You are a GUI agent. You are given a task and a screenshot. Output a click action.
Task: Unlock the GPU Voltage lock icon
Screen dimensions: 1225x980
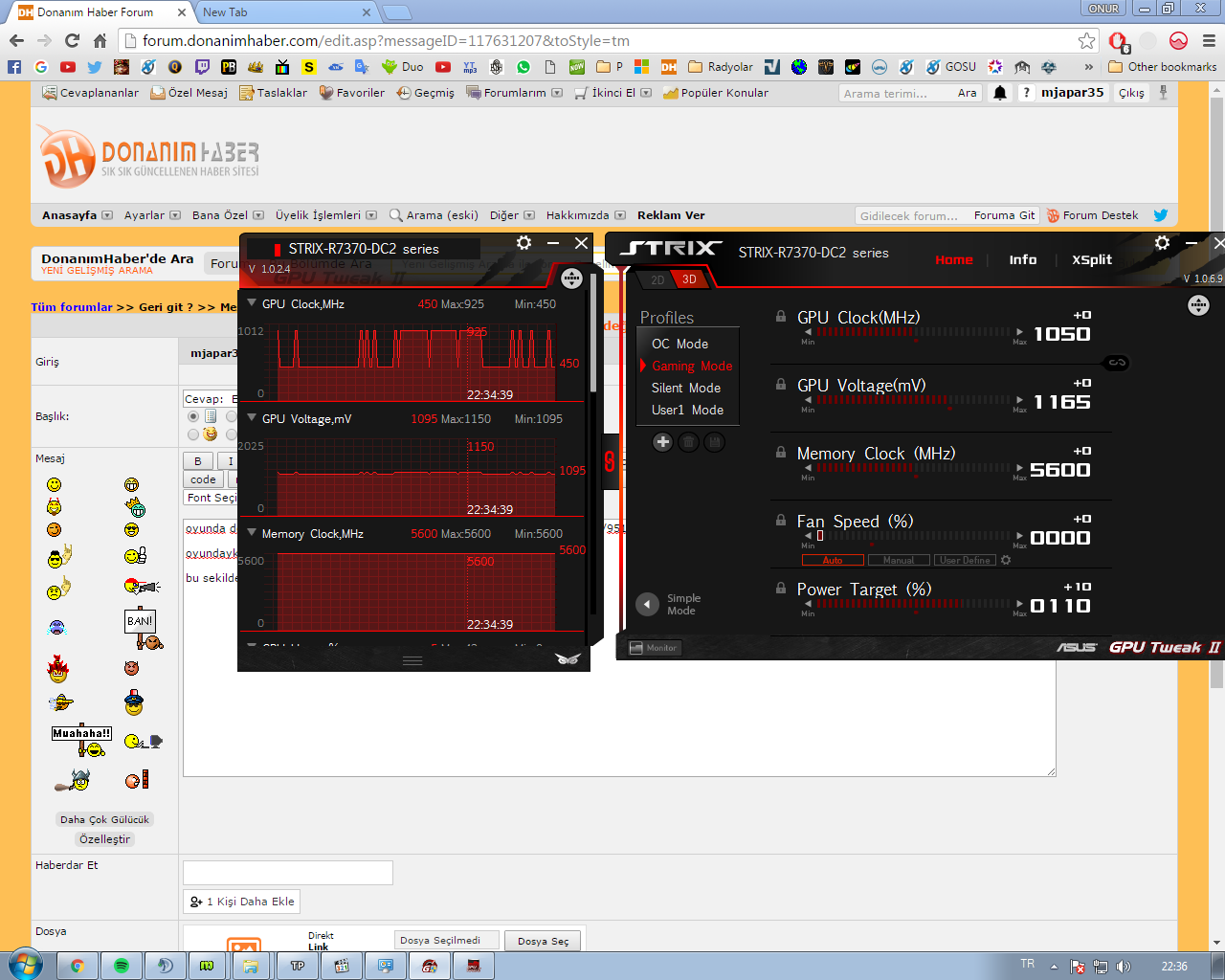781,384
